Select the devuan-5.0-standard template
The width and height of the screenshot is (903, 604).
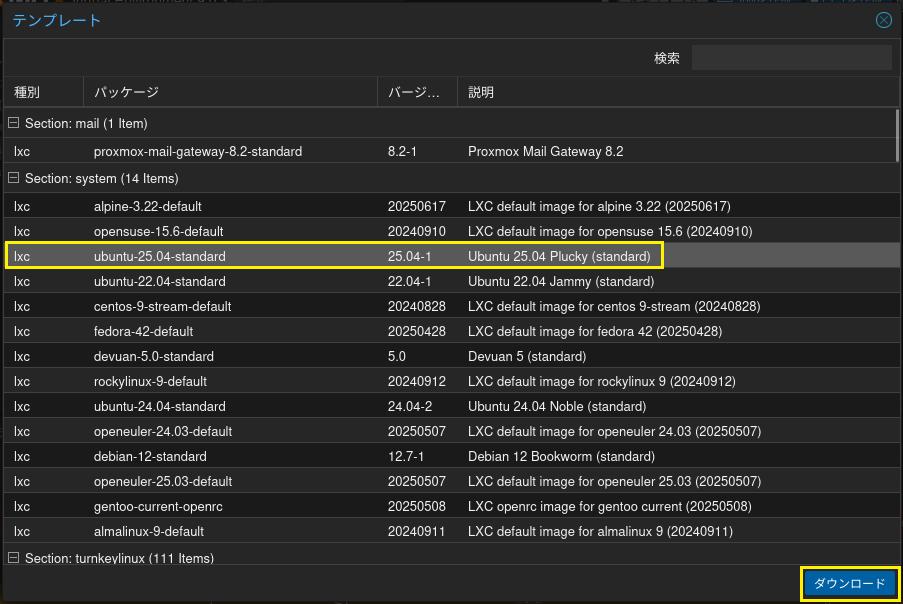coord(450,356)
